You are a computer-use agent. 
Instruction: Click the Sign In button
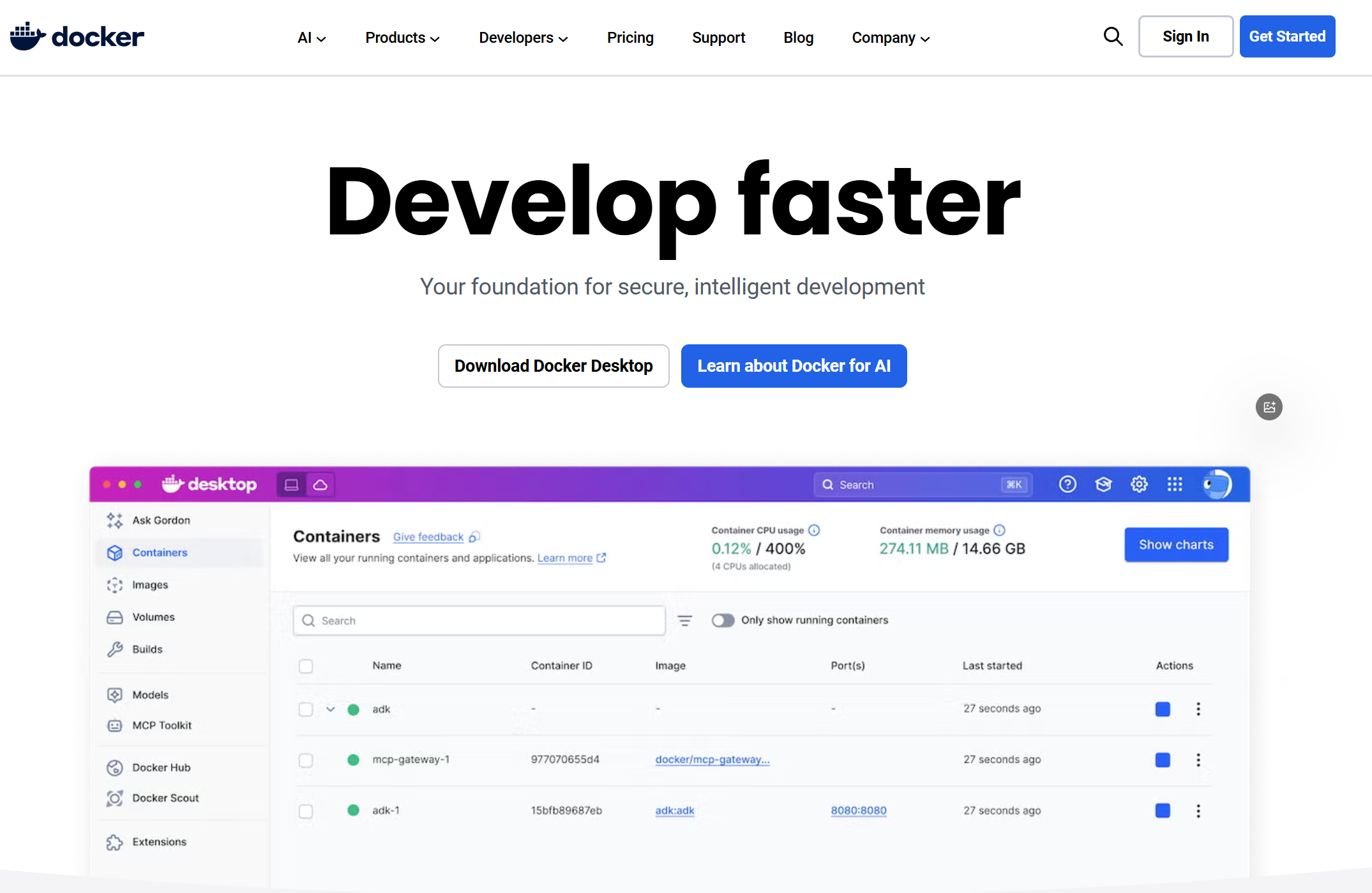(x=1186, y=36)
